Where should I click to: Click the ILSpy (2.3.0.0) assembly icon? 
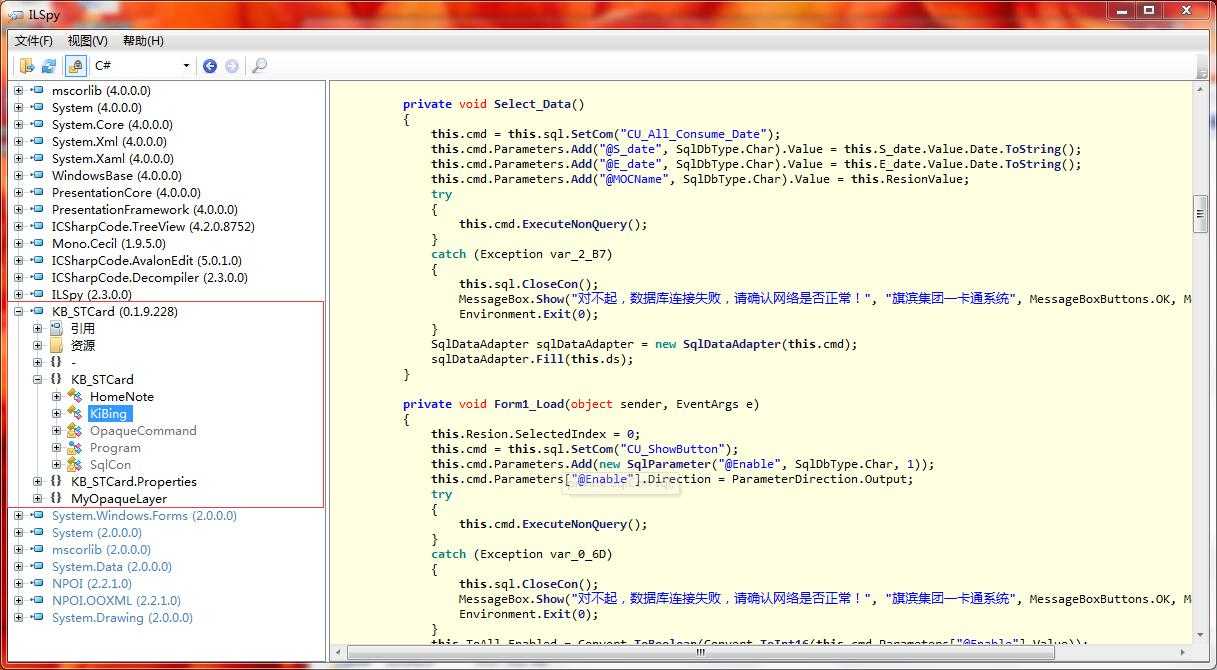[x=37, y=294]
